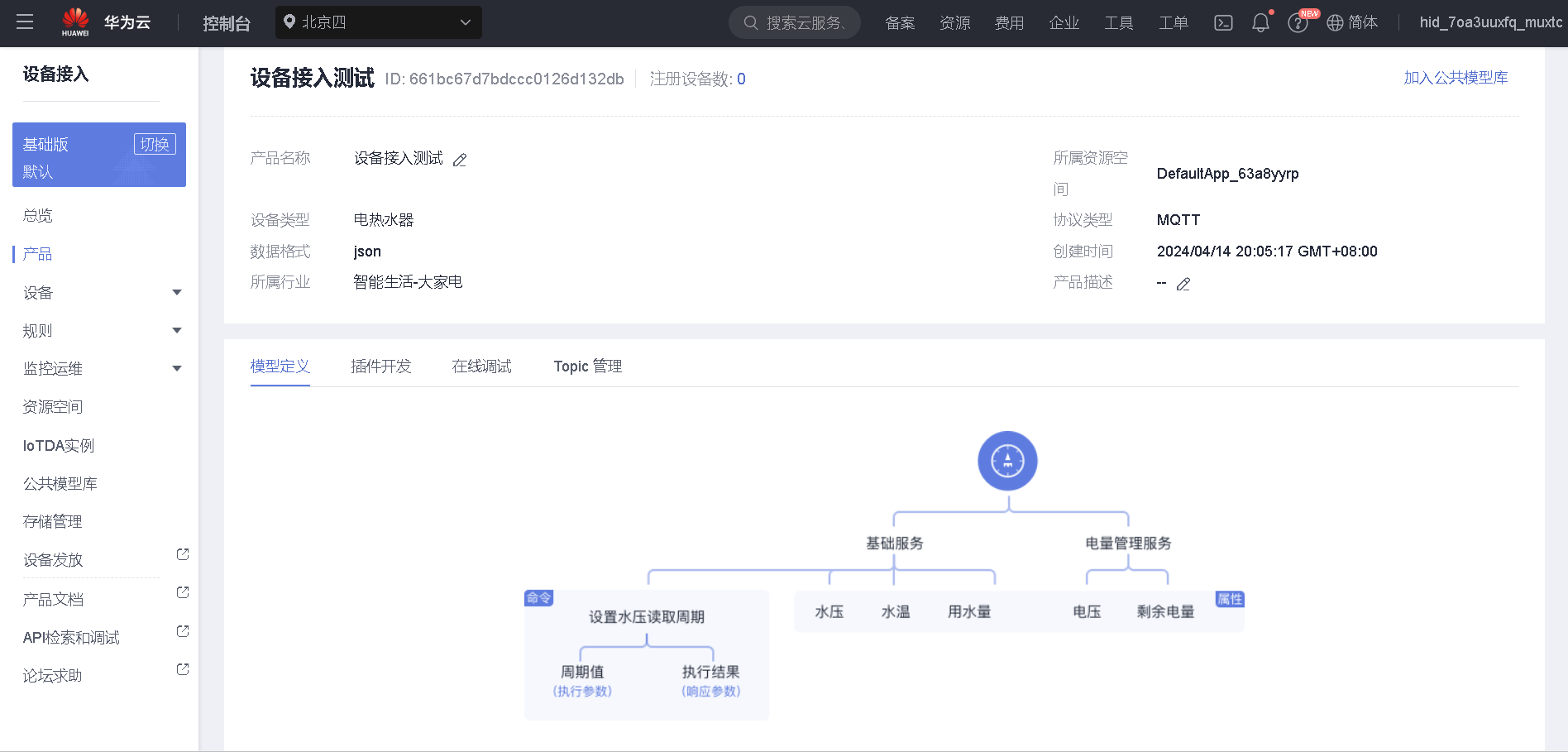Open the hamburger navigation menu

coord(25,22)
